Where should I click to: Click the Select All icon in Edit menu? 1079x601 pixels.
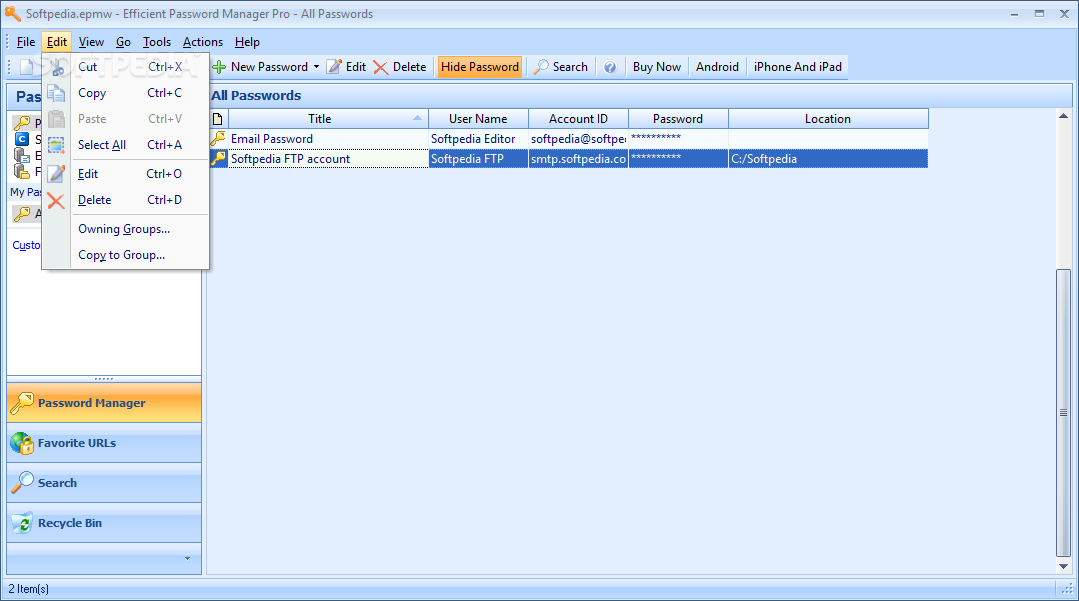click(x=56, y=145)
